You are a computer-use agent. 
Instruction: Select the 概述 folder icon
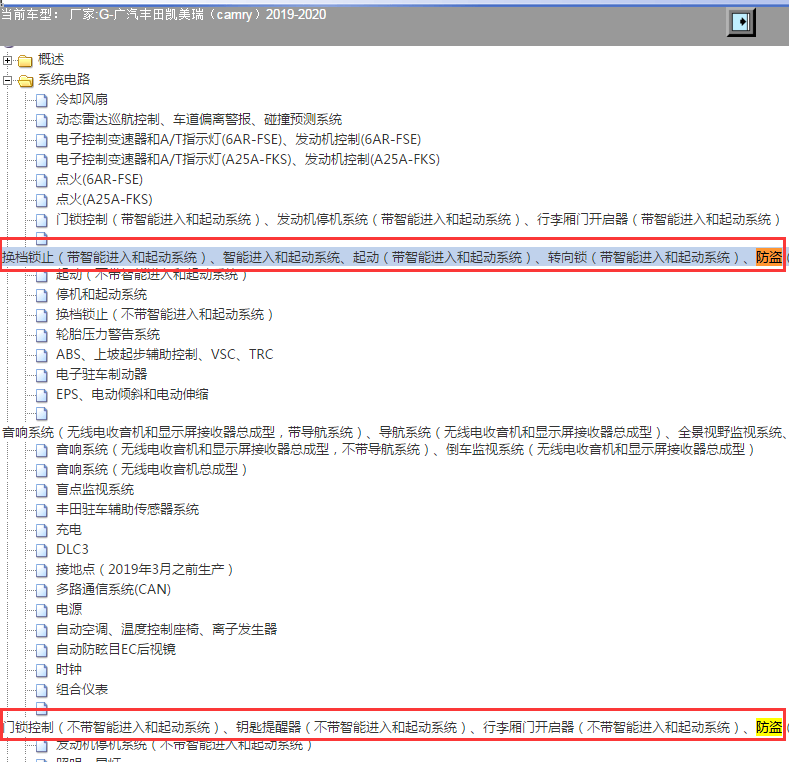[25, 60]
